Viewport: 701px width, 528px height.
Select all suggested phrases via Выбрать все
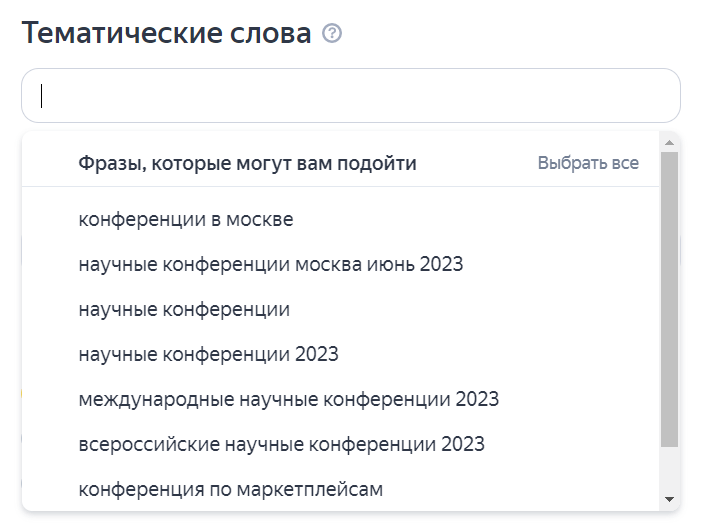tap(588, 163)
